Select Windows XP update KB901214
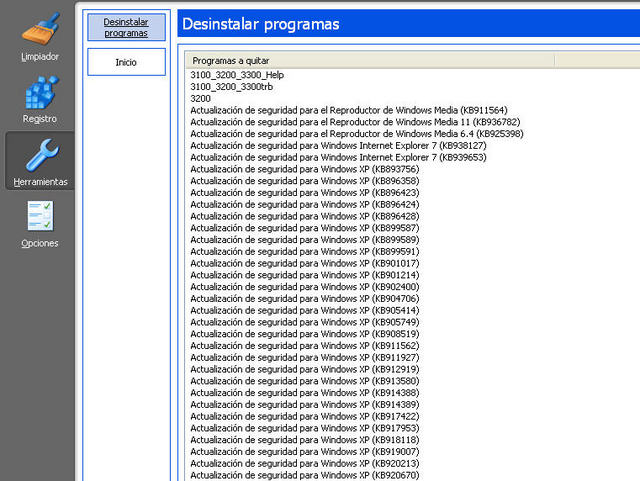Viewport: 640px width, 481px height. click(305, 275)
